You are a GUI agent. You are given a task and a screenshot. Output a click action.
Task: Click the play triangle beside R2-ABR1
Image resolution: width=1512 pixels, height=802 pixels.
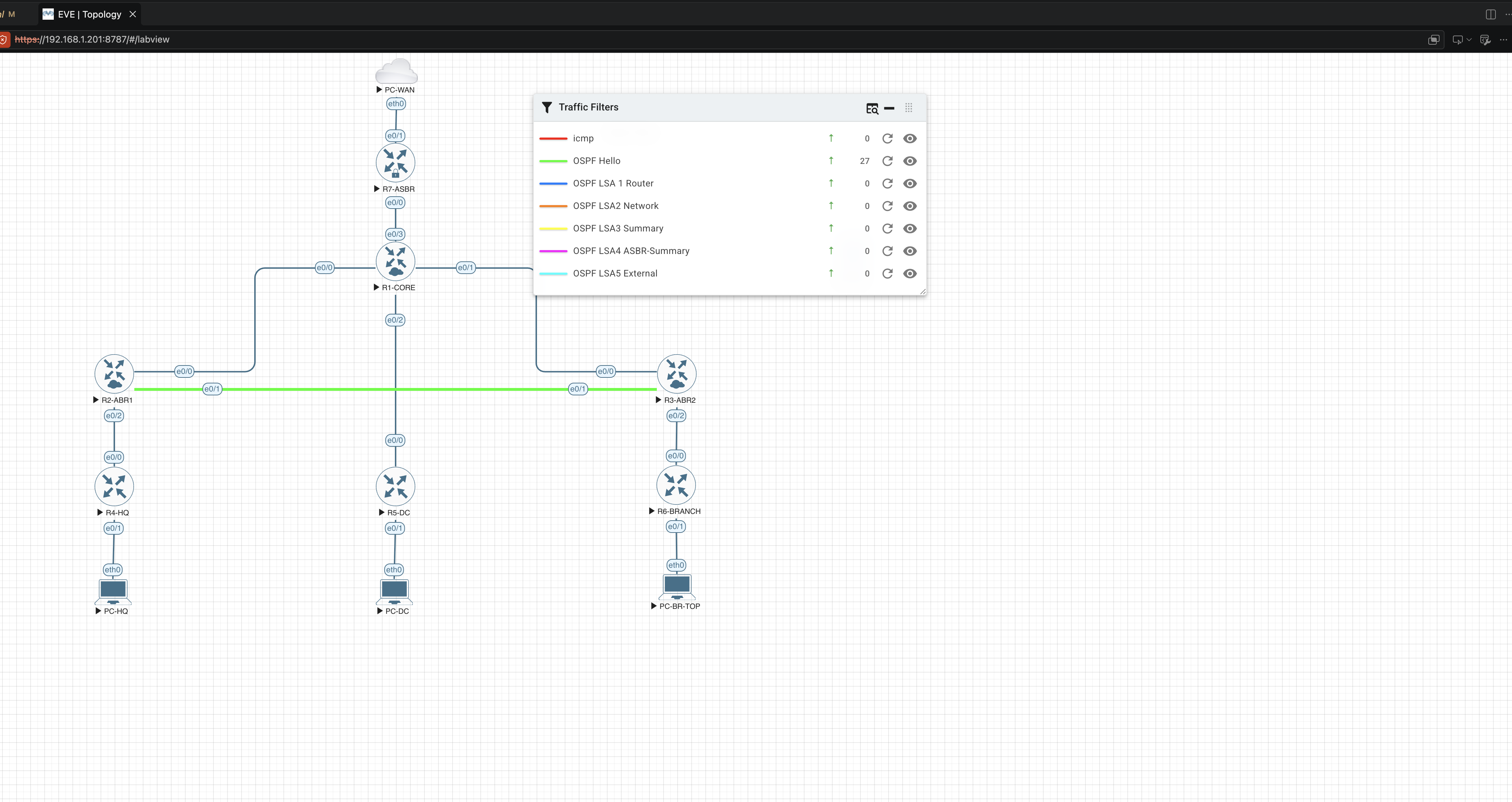[x=96, y=400]
